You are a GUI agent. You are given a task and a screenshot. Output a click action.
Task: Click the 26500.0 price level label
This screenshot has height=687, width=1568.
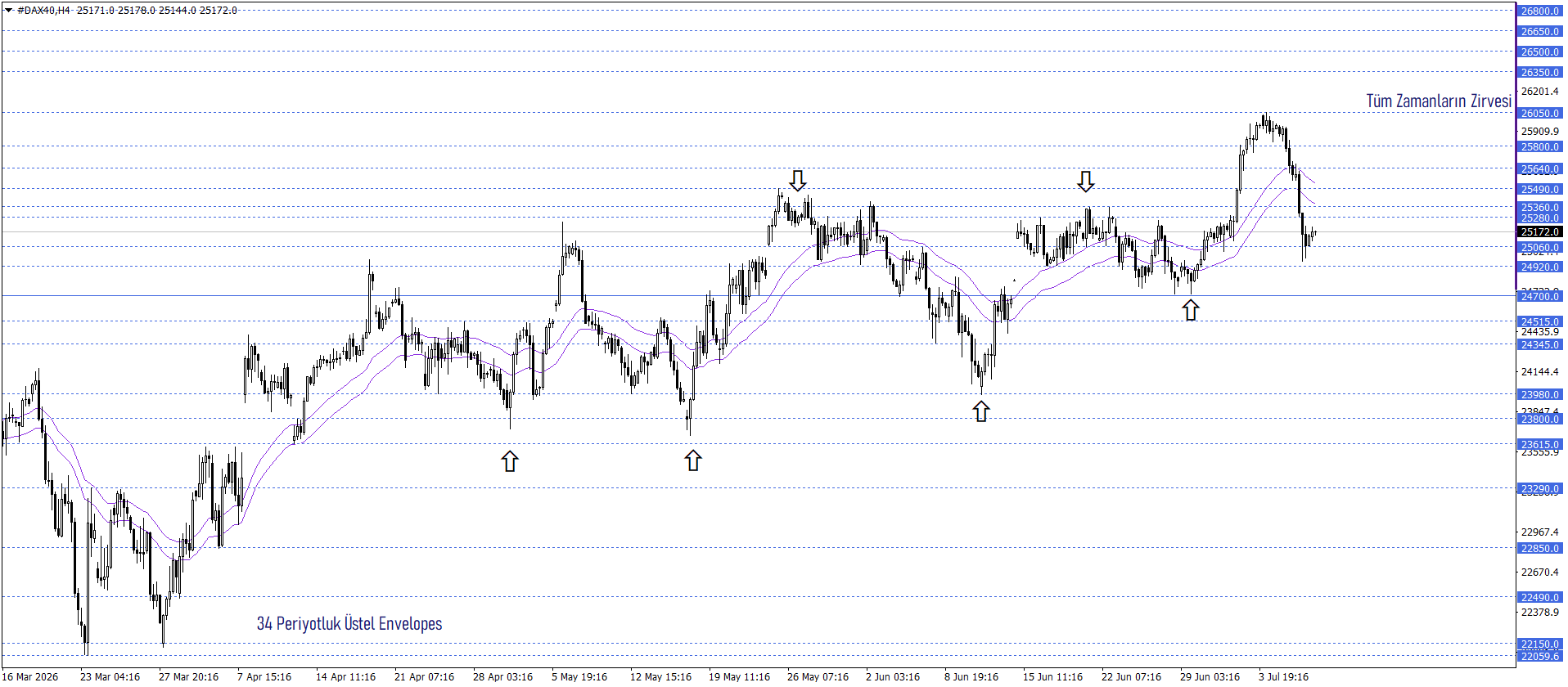[x=1539, y=52]
